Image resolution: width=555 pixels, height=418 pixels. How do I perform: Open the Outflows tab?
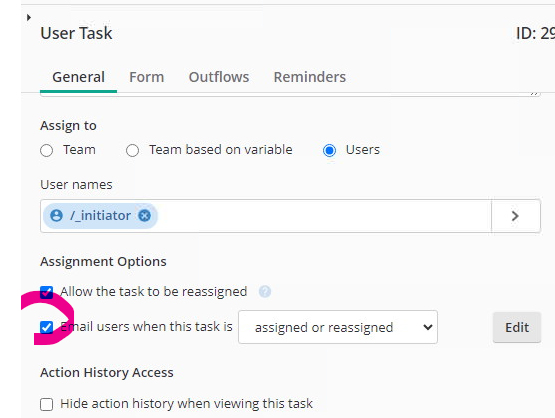(x=219, y=77)
